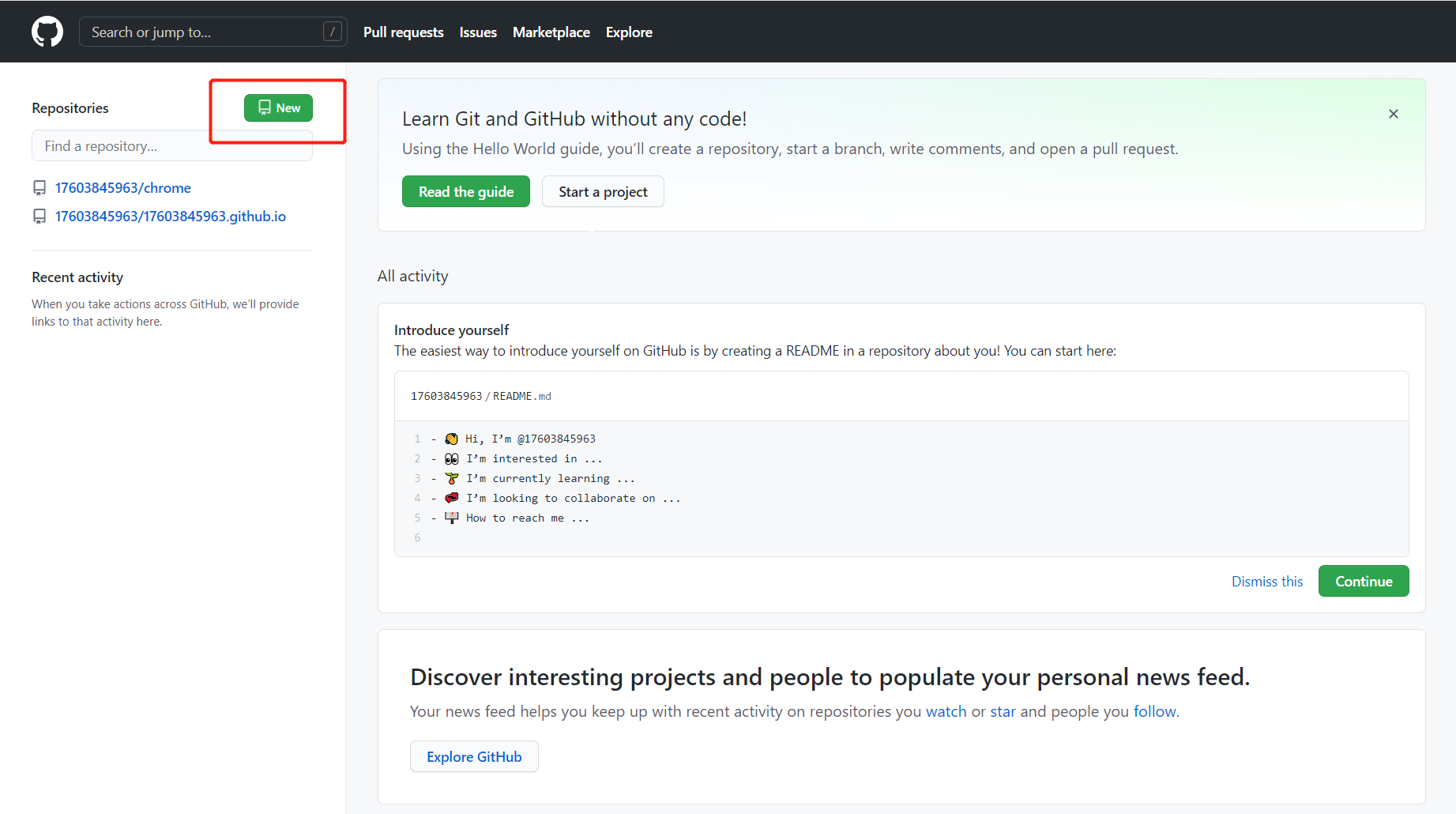The height and width of the screenshot is (814, 1456).
Task: Click the follow link in the news feed text
Action: click(x=1154, y=710)
